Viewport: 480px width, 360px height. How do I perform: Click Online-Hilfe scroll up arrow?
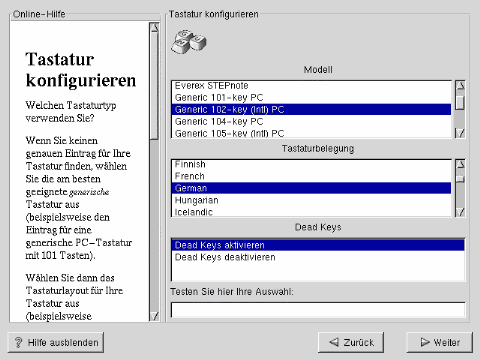tap(154, 27)
